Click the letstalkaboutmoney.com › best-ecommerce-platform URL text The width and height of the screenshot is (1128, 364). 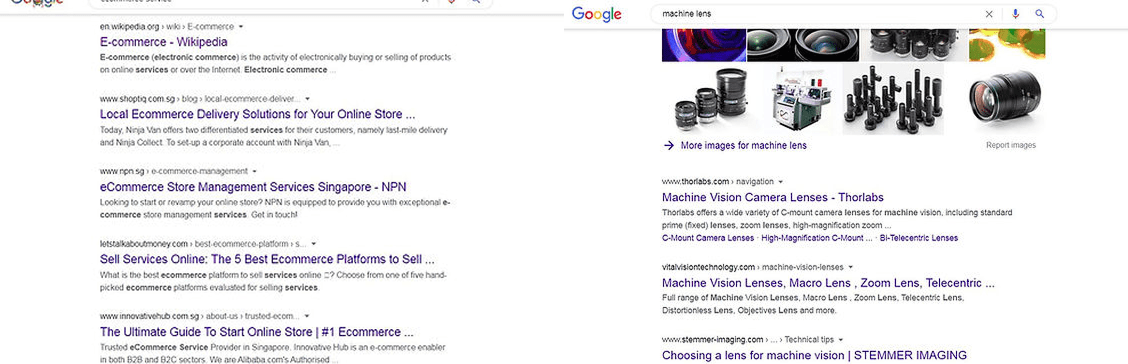(x=203, y=244)
